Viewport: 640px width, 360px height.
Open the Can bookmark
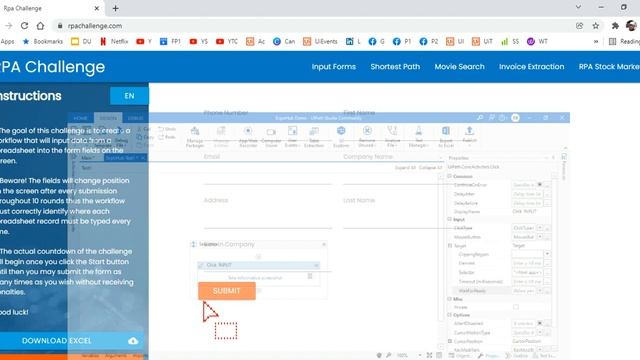click(x=284, y=41)
